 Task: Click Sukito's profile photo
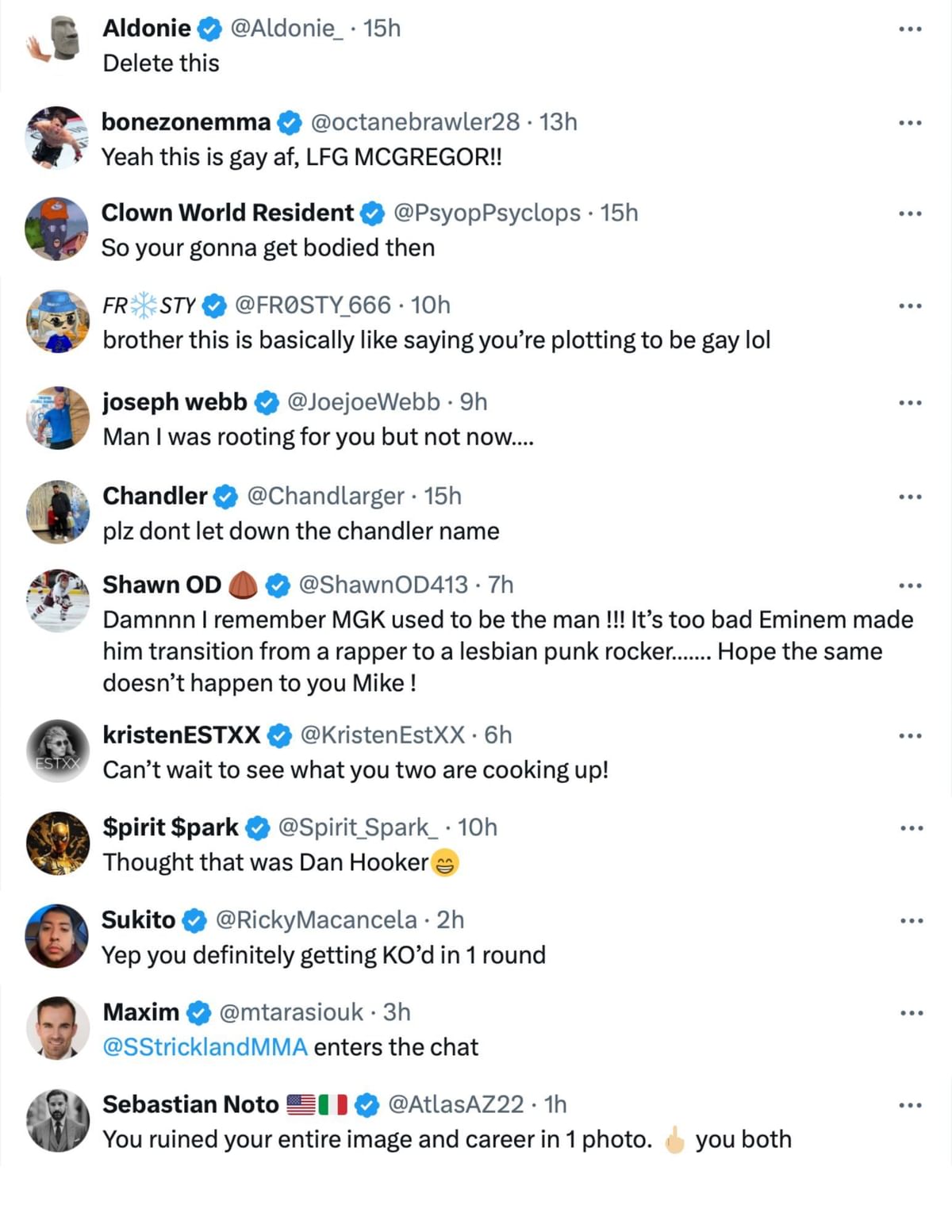[x=57, y=935]
